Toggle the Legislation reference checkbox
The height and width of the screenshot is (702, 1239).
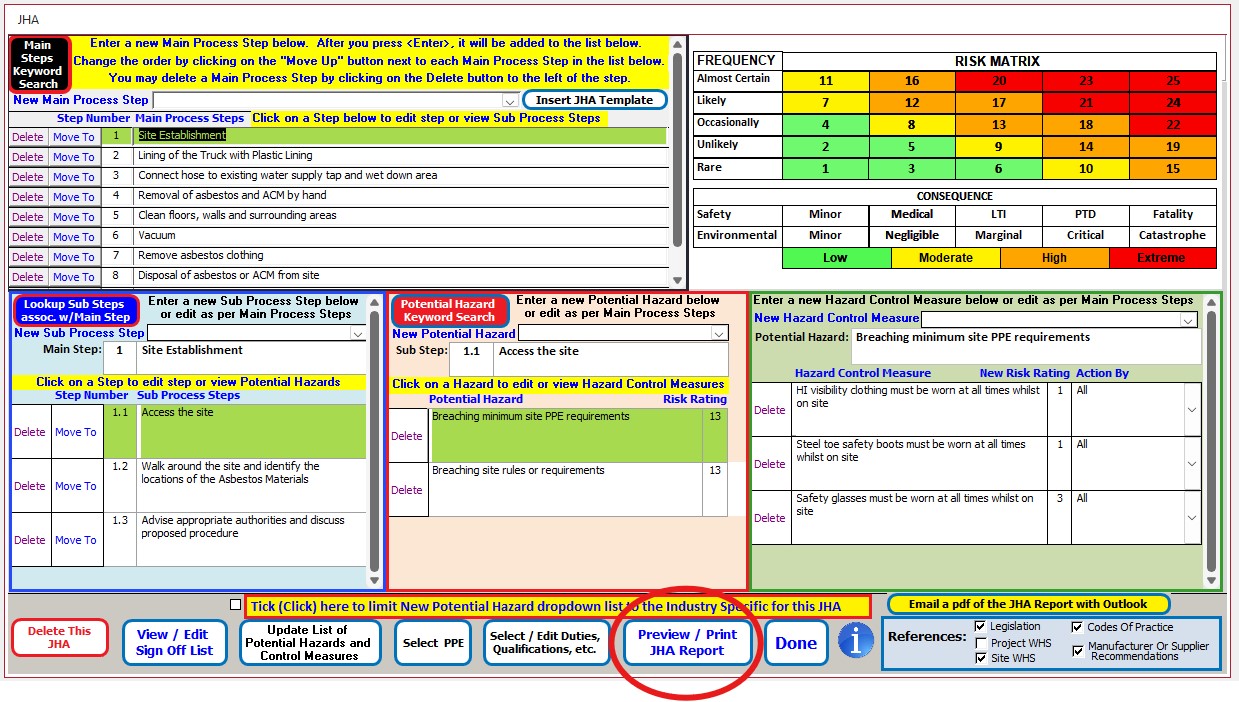[x=980, y=627]
